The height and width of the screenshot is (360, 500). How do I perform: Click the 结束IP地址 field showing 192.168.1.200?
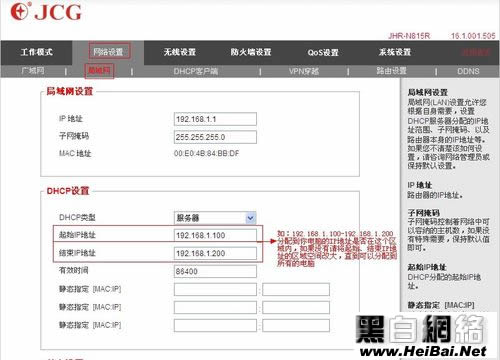pos(215,253)
